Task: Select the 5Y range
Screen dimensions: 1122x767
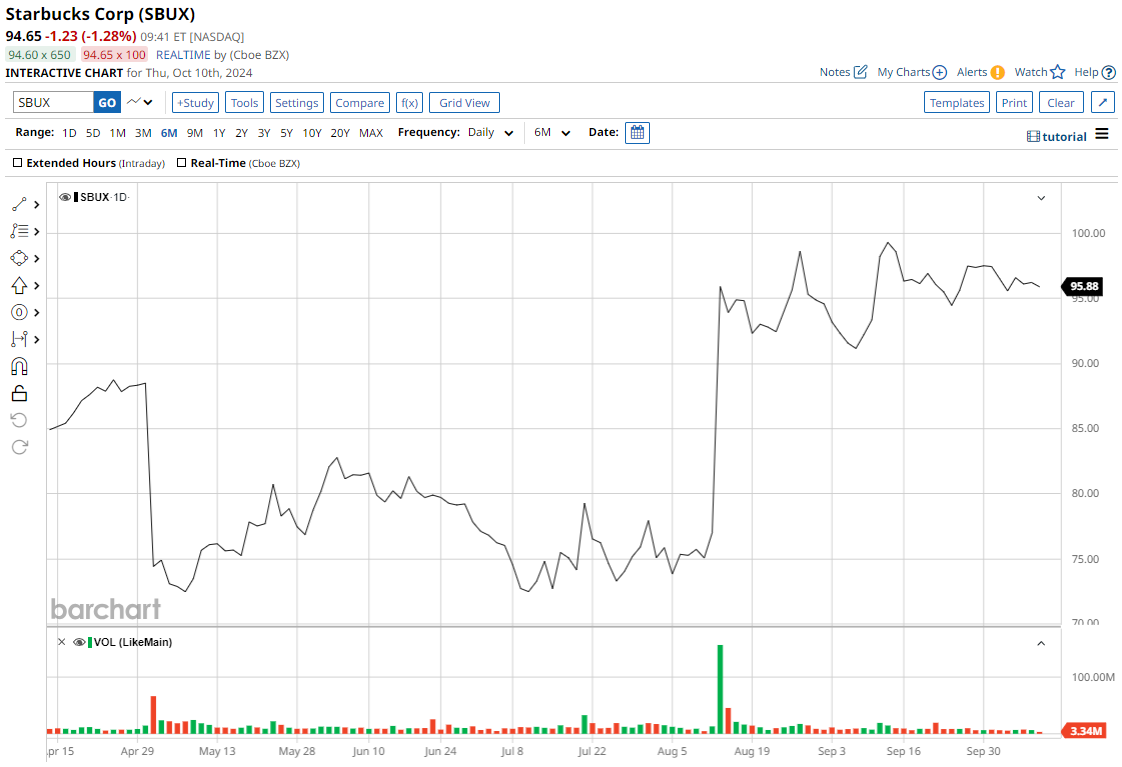Action: click(x=286, y=133)
